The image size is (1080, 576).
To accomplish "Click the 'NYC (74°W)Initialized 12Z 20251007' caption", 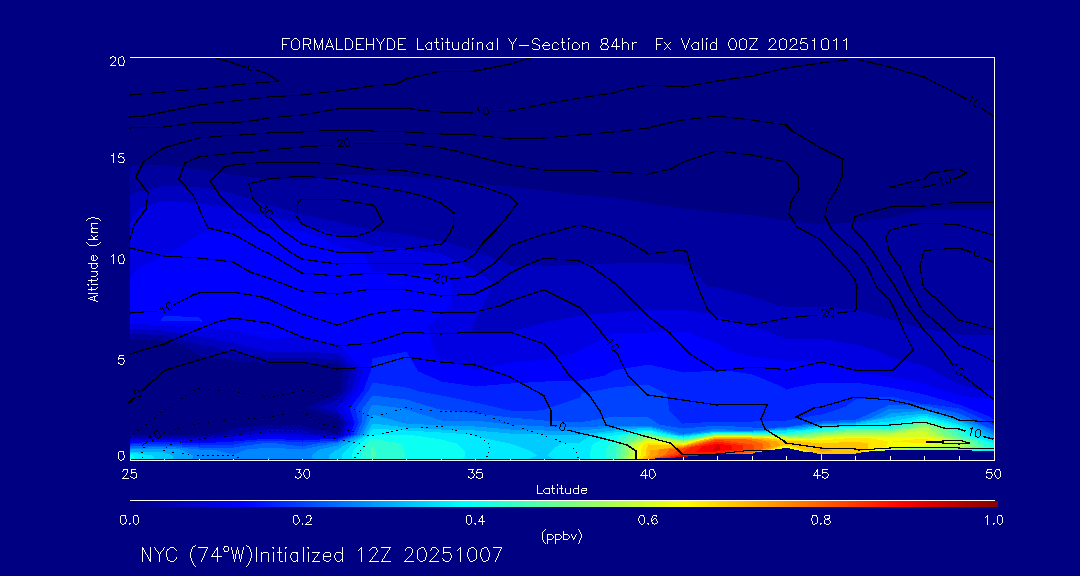I will [321, 555].
